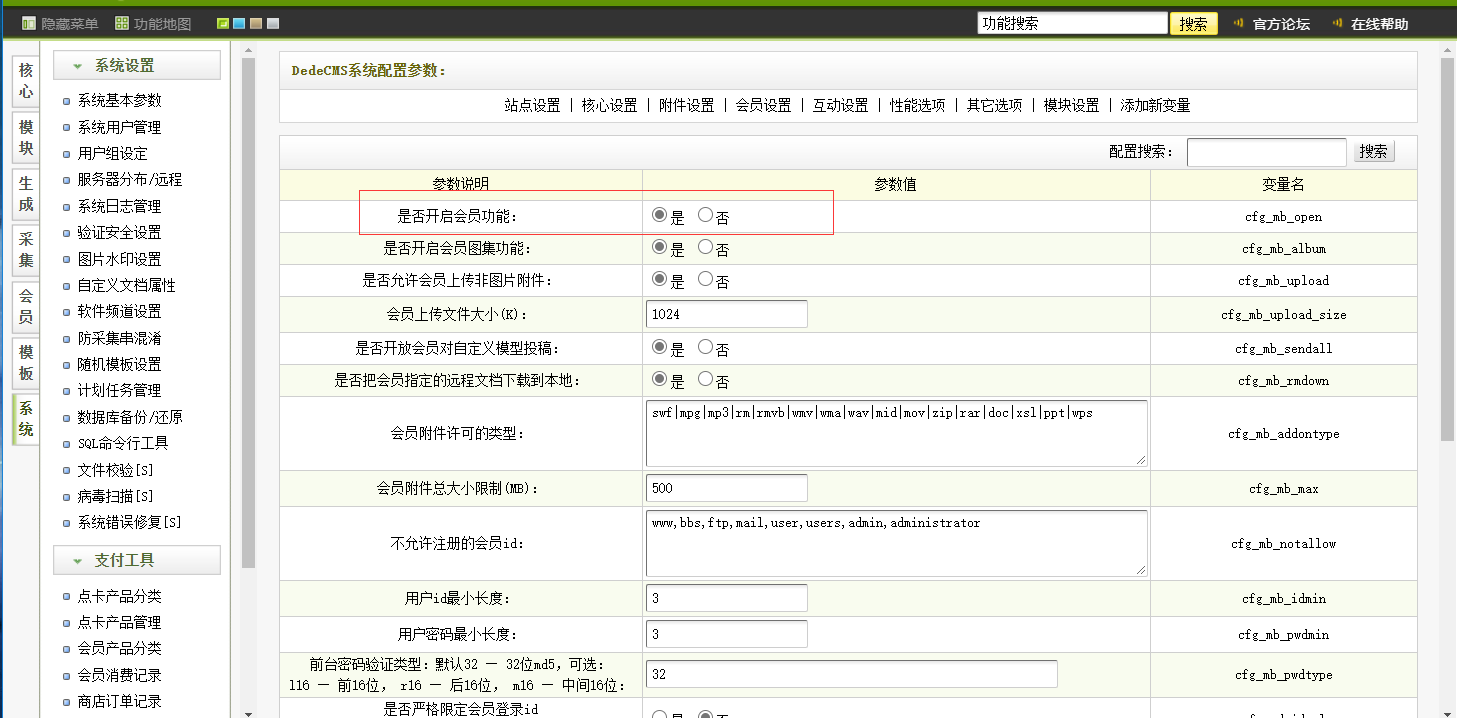Collapse the 支付工具 menu section

(137, 560)
